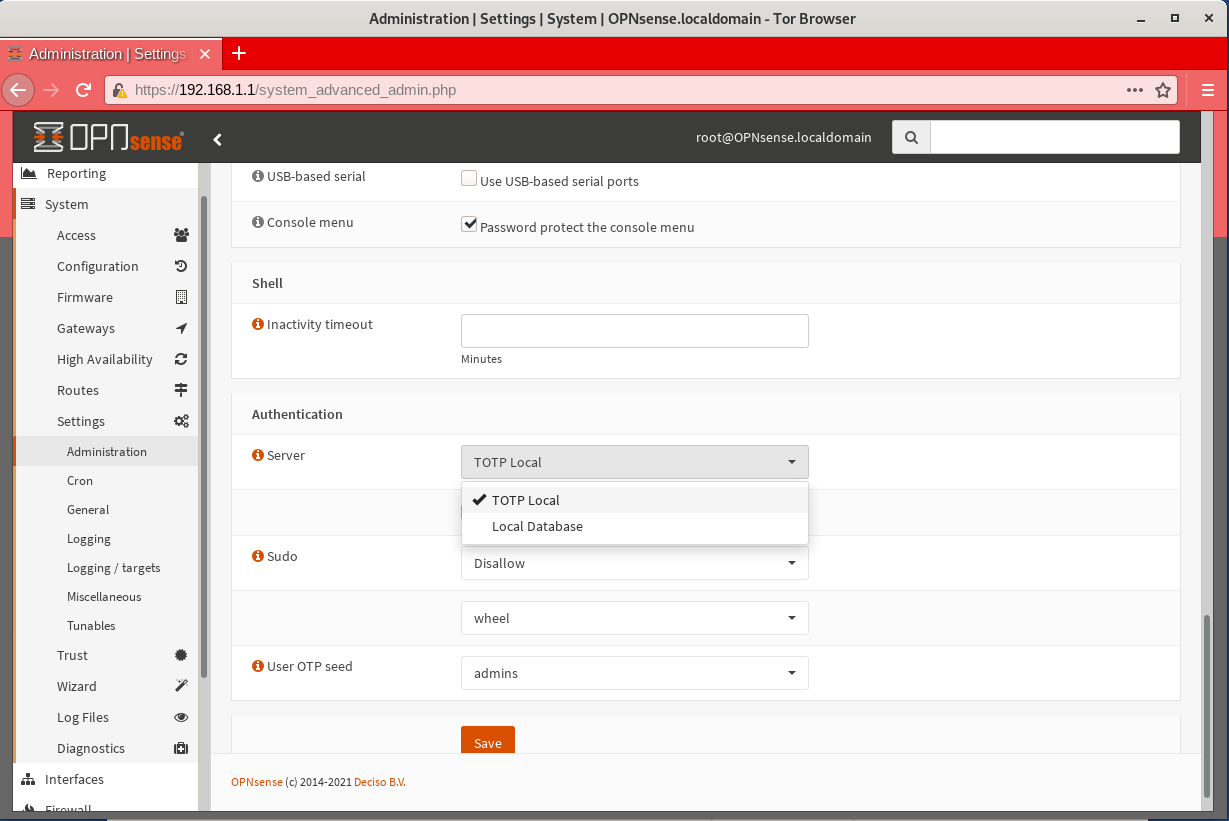Select Local Database from the Server dropdown
Image resolution: width=1229 pixels, height=821 pixels.
coord(537,526)
